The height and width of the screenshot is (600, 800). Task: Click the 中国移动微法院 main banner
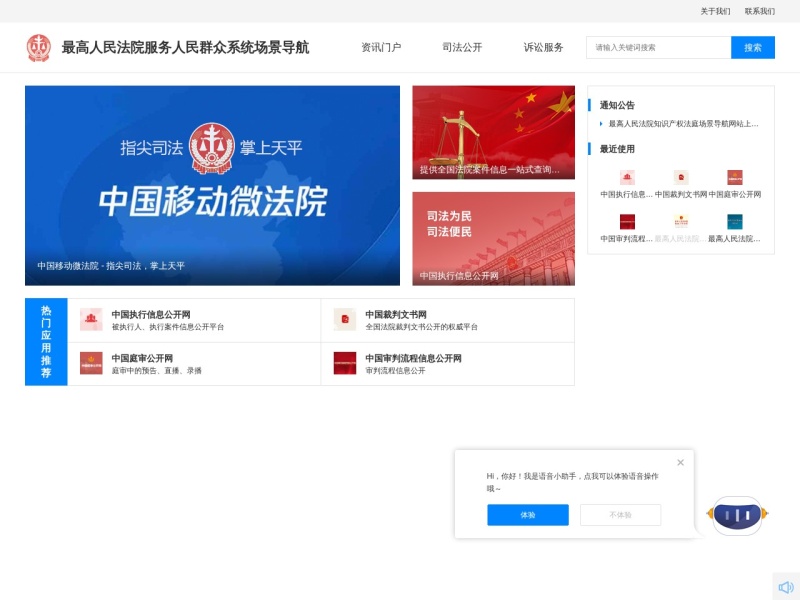(212, 185)
